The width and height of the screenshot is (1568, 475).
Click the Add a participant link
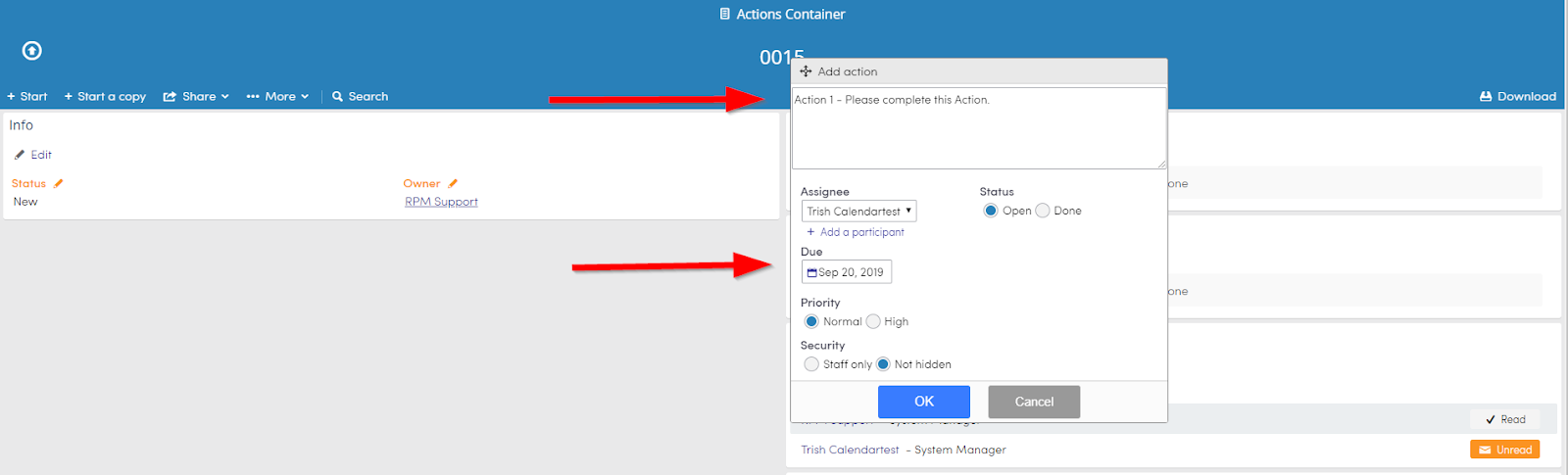tap(856, 232)
